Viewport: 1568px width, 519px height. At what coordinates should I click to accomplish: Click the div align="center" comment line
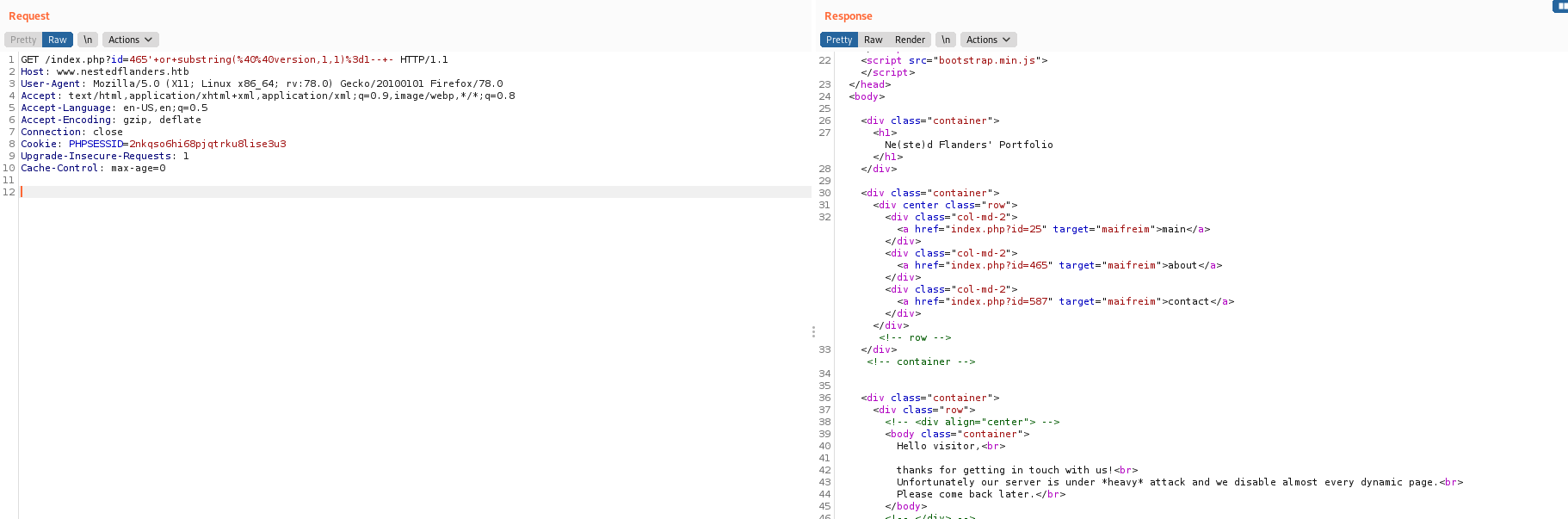click(x=972, y=422)
